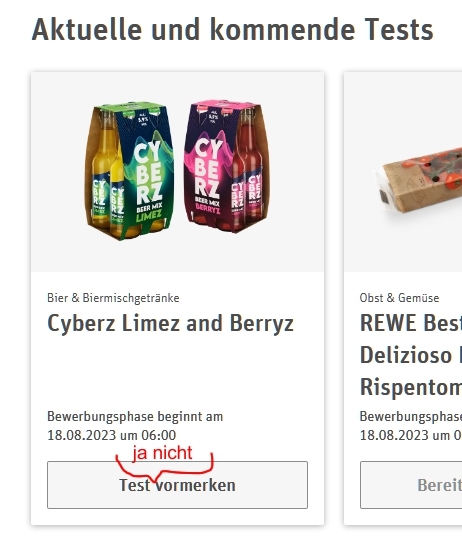Select the Obst & Gemüse category label

[x=399, y=298]
